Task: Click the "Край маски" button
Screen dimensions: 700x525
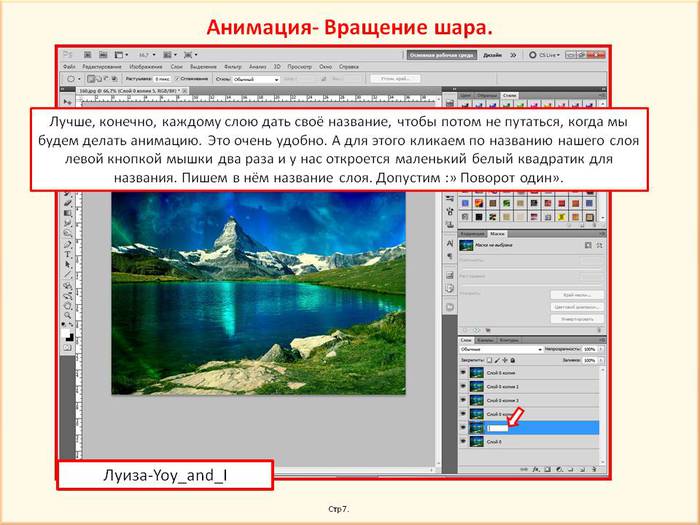Action: pos(577,295)
